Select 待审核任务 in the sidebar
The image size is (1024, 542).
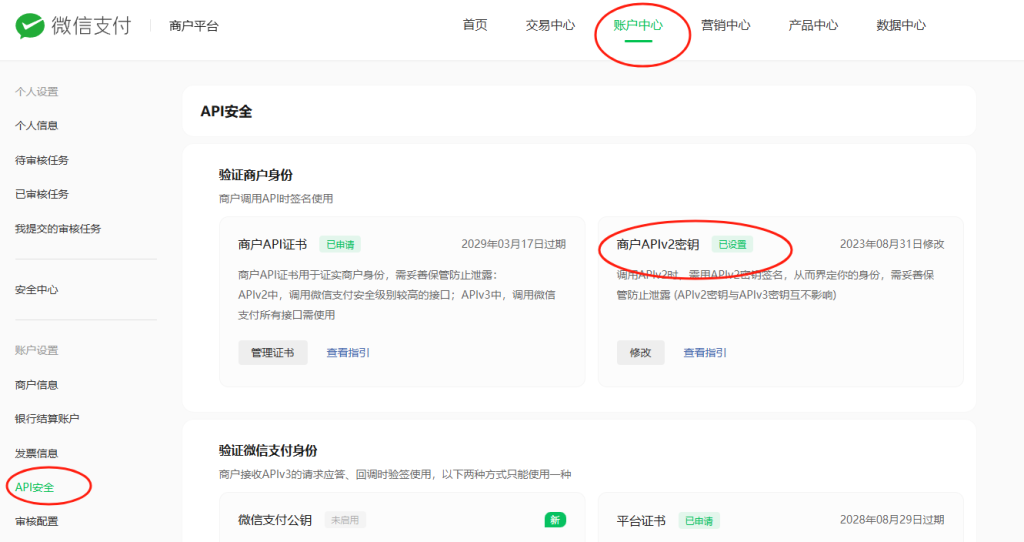click(42, 160)
